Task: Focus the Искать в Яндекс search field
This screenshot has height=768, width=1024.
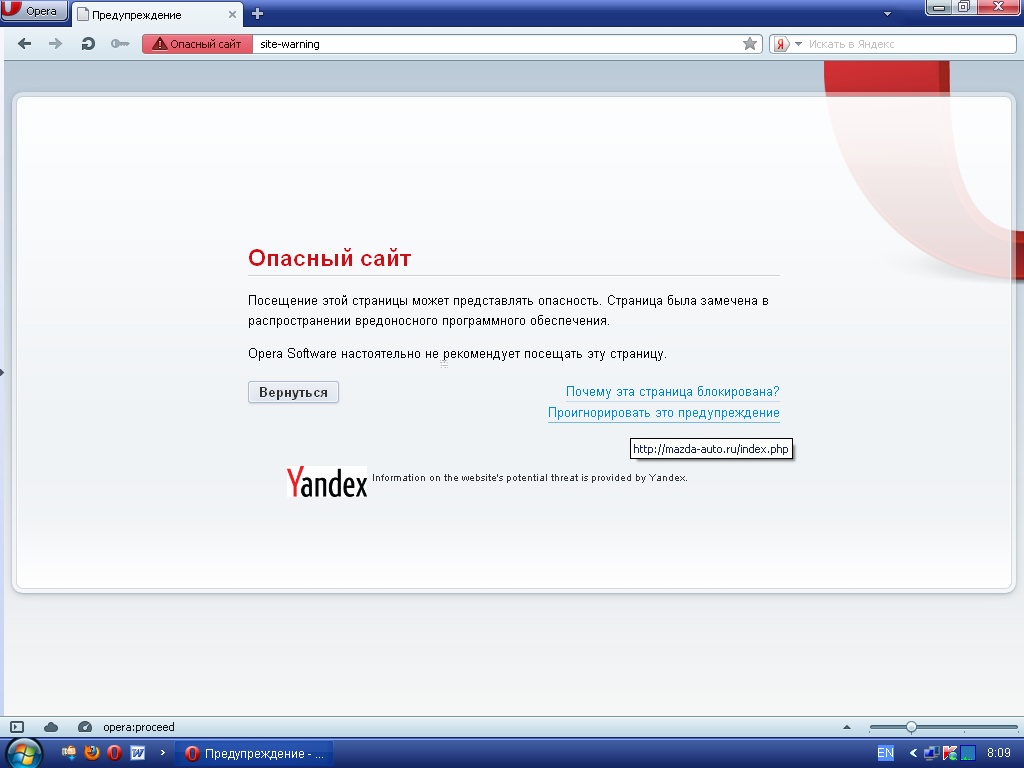Action: [x=910, y=44]
